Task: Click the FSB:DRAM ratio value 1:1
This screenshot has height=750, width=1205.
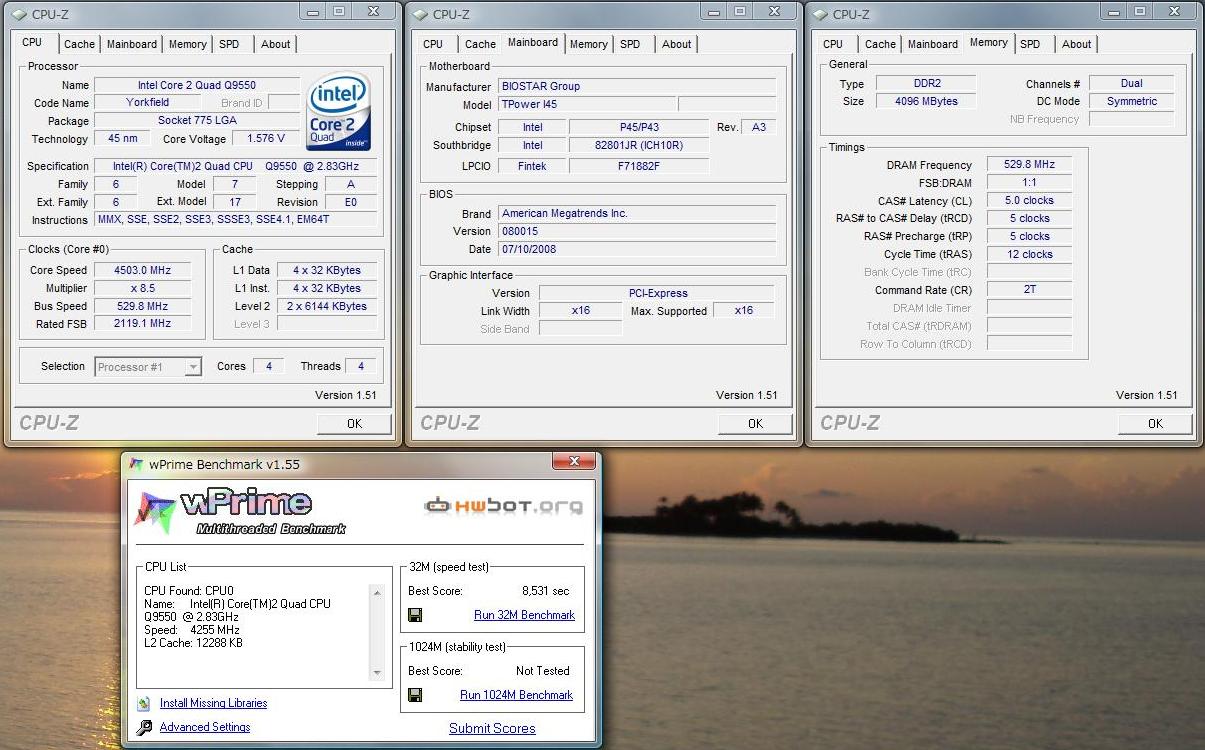Action: (x=1029, y=183)
